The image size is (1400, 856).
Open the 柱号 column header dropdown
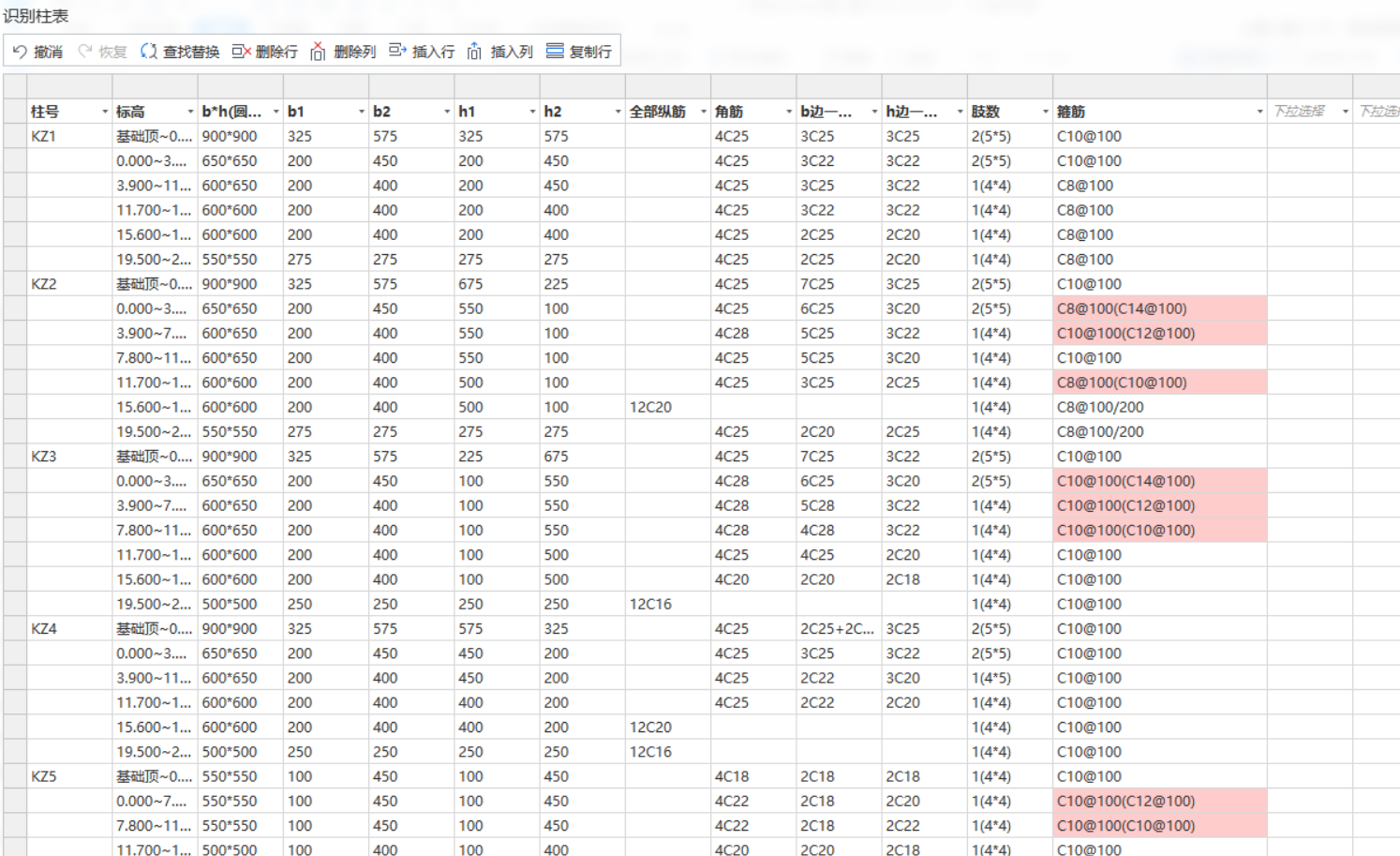point(104,112)
